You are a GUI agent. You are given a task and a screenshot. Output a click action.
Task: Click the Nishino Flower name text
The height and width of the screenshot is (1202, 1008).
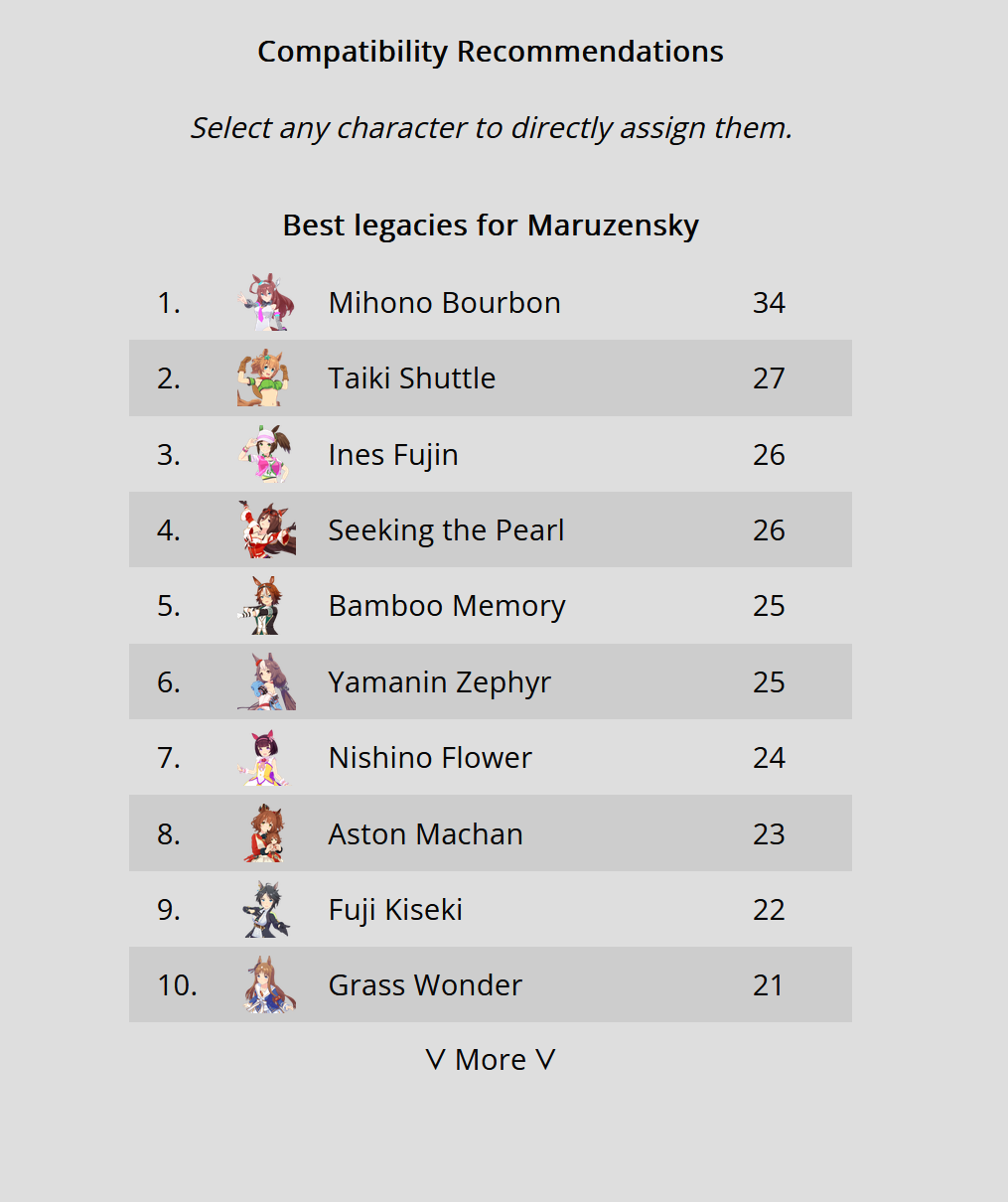click(430, 757)
